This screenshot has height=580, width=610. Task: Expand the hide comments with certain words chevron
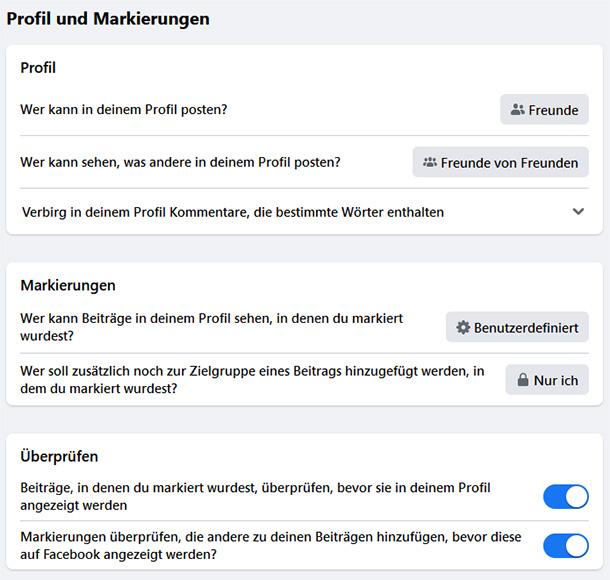pyautogui.click(x=578, y=212)
